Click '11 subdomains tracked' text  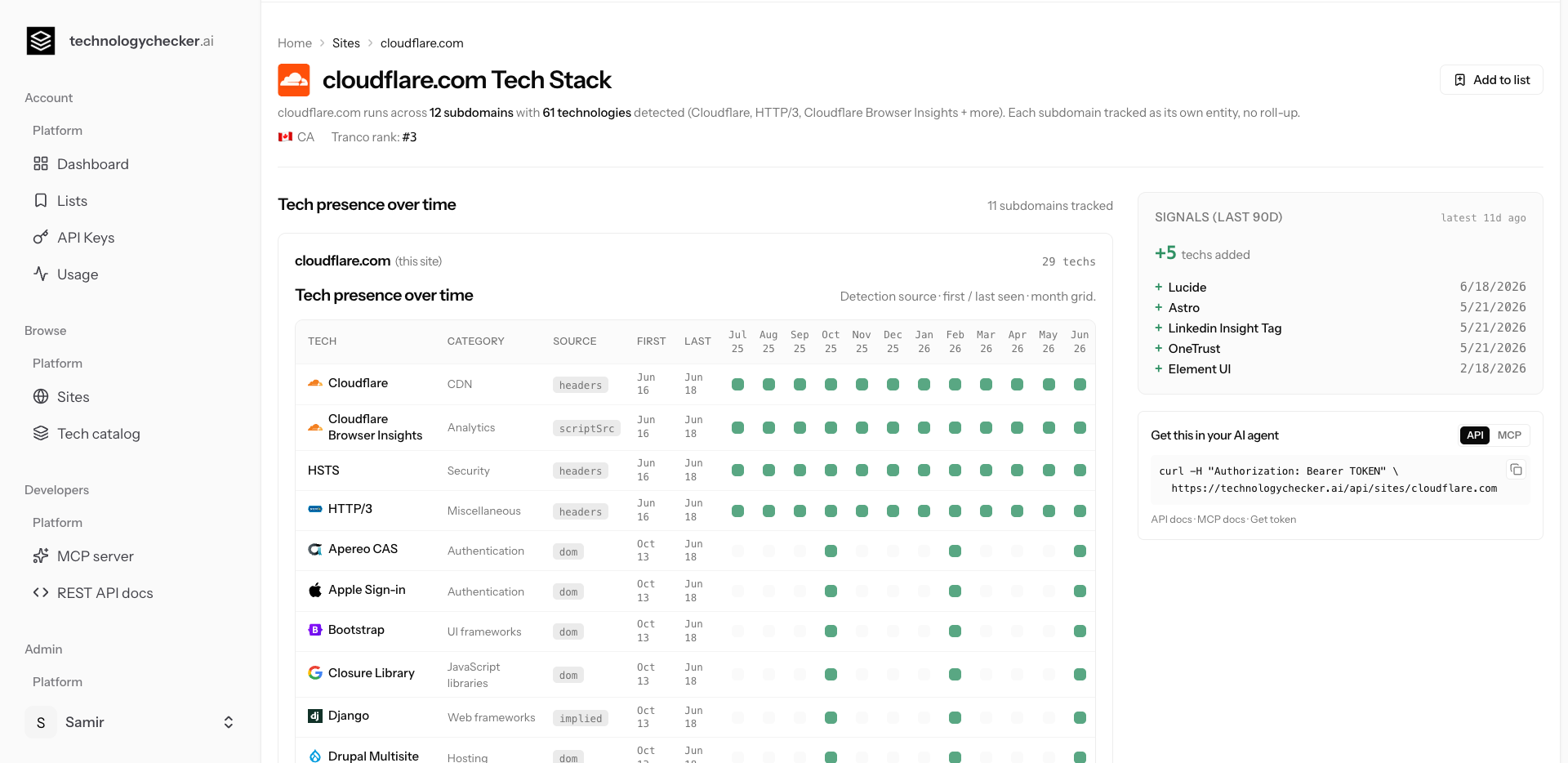1050,206
